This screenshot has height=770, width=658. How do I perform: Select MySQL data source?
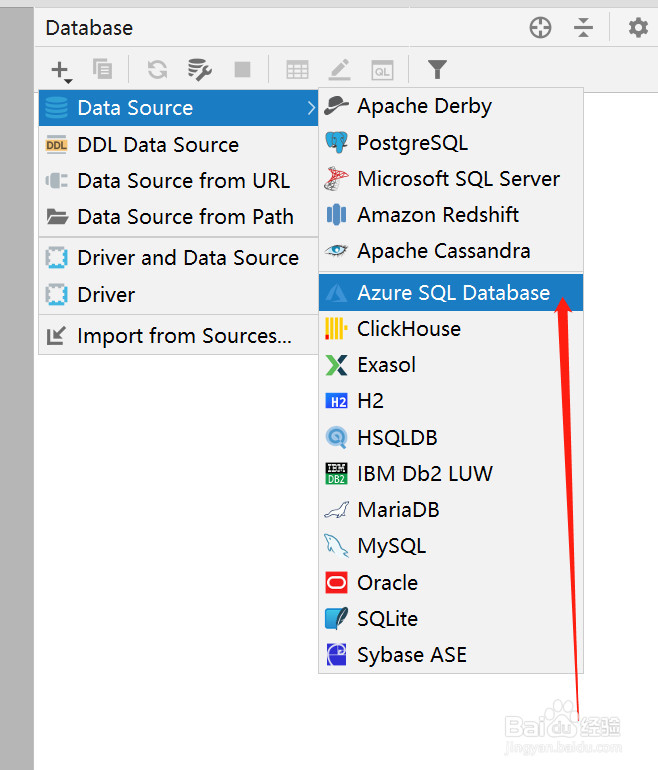coord(451,546)
